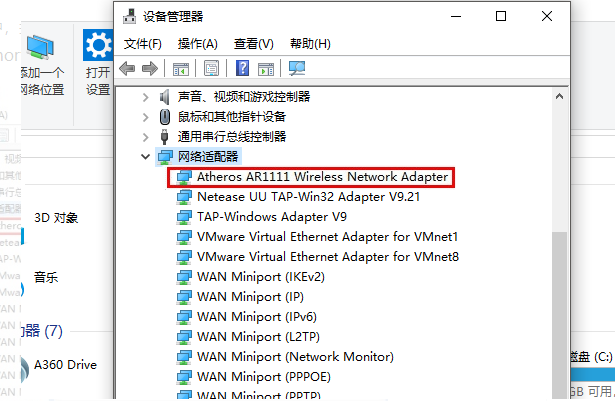The height and width of the screenshot is (401, 615).
Task: Click the blue help question mark icon
Action: pyautogui.click(x=242, y=69)
